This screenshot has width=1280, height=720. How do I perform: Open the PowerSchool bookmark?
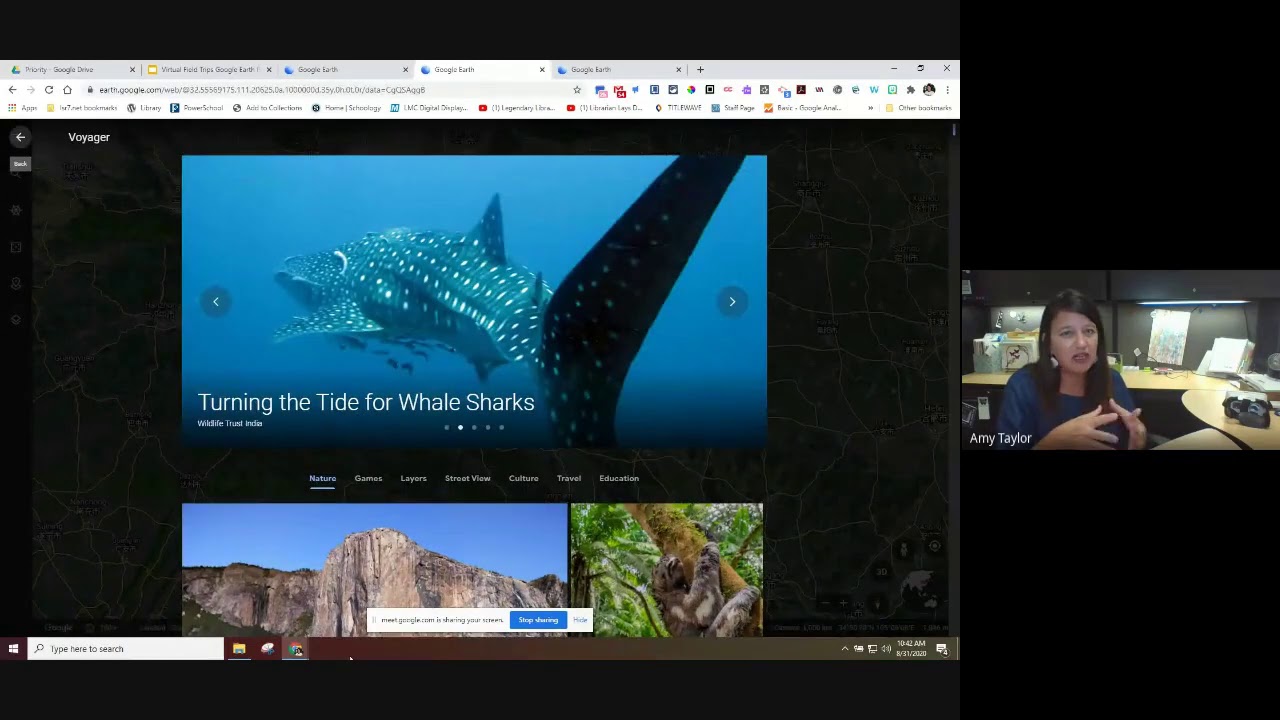coord(197,108)
